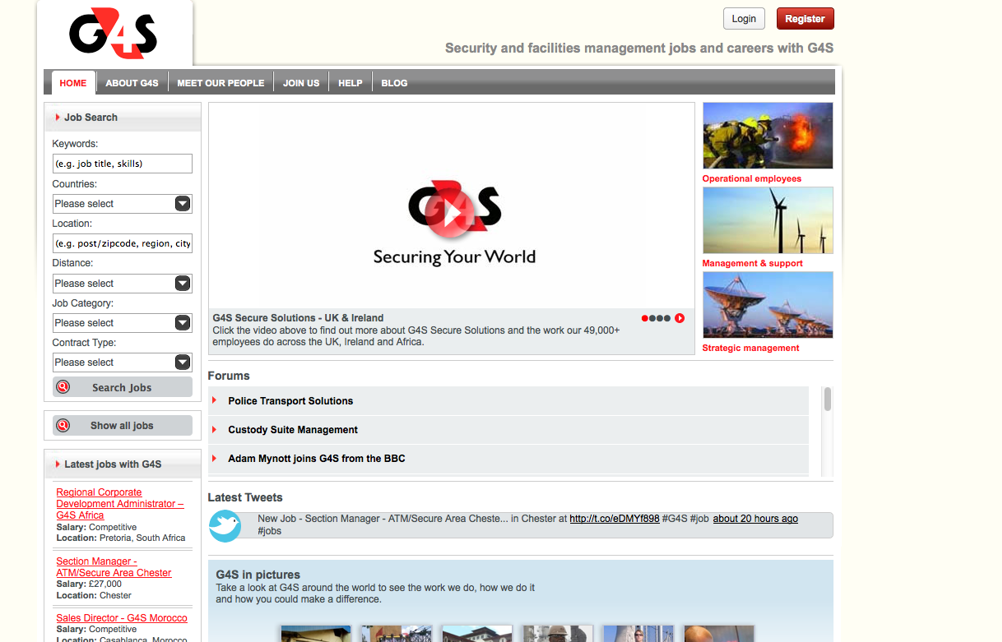Open the HELP menu item
This screenshot has height=642, width=1002.
tap(350, 83)
